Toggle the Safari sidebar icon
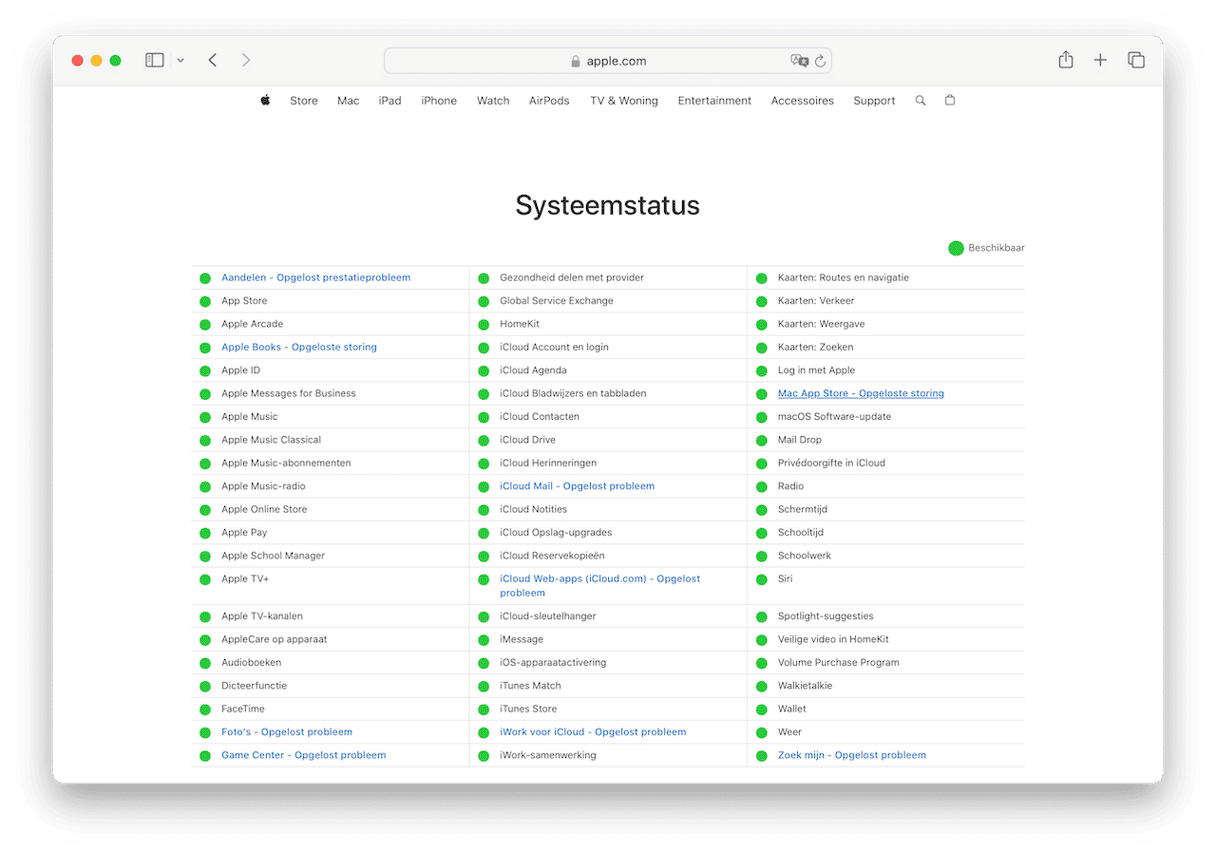Image resolution: width=1216 pixels, height=853 pixels. pyautogui.click(x=154, y=60)
